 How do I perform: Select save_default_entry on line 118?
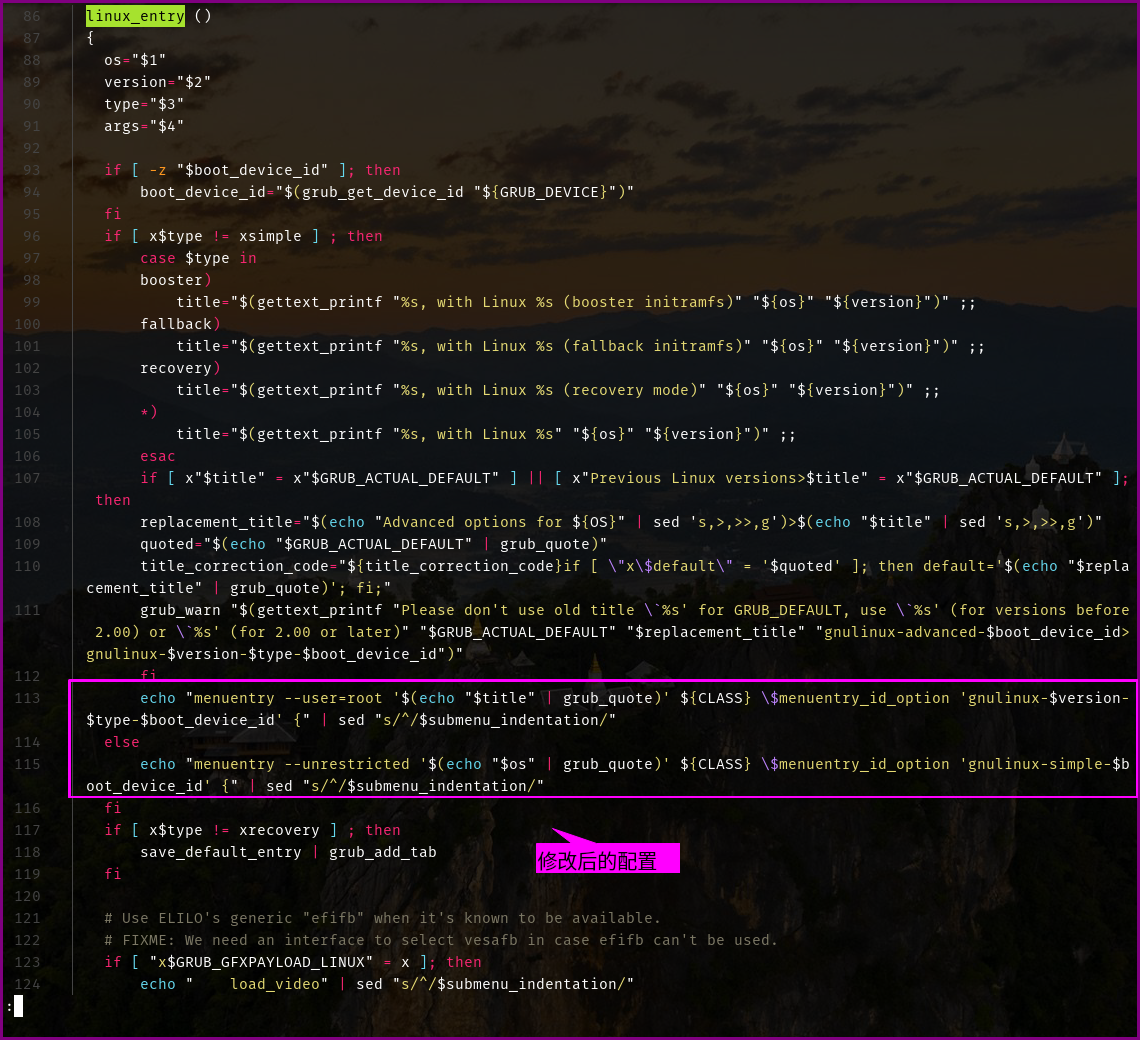click(x=220, y=852)
